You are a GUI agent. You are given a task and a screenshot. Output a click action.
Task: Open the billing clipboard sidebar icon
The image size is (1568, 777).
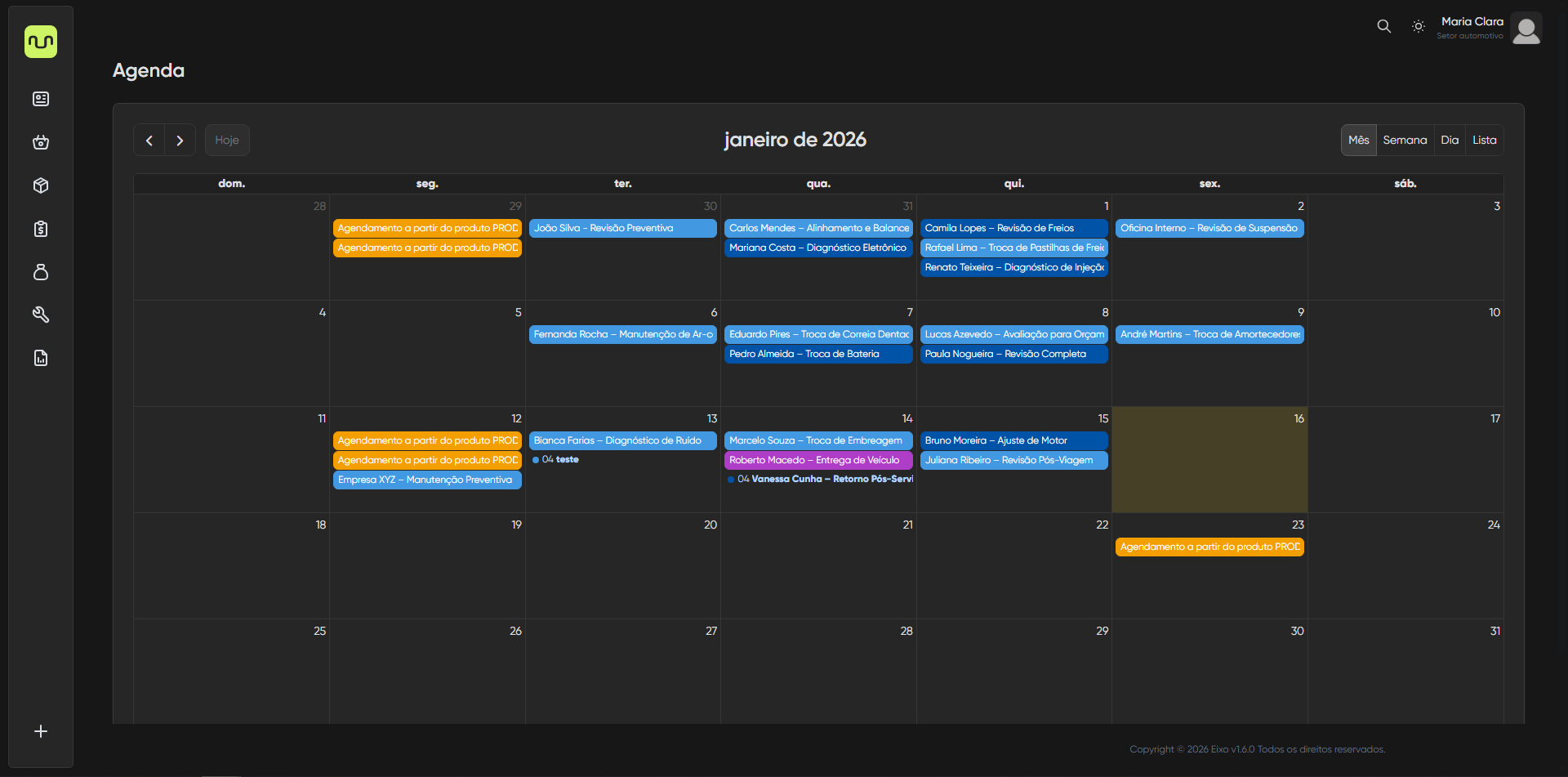[x=41, y=229]
